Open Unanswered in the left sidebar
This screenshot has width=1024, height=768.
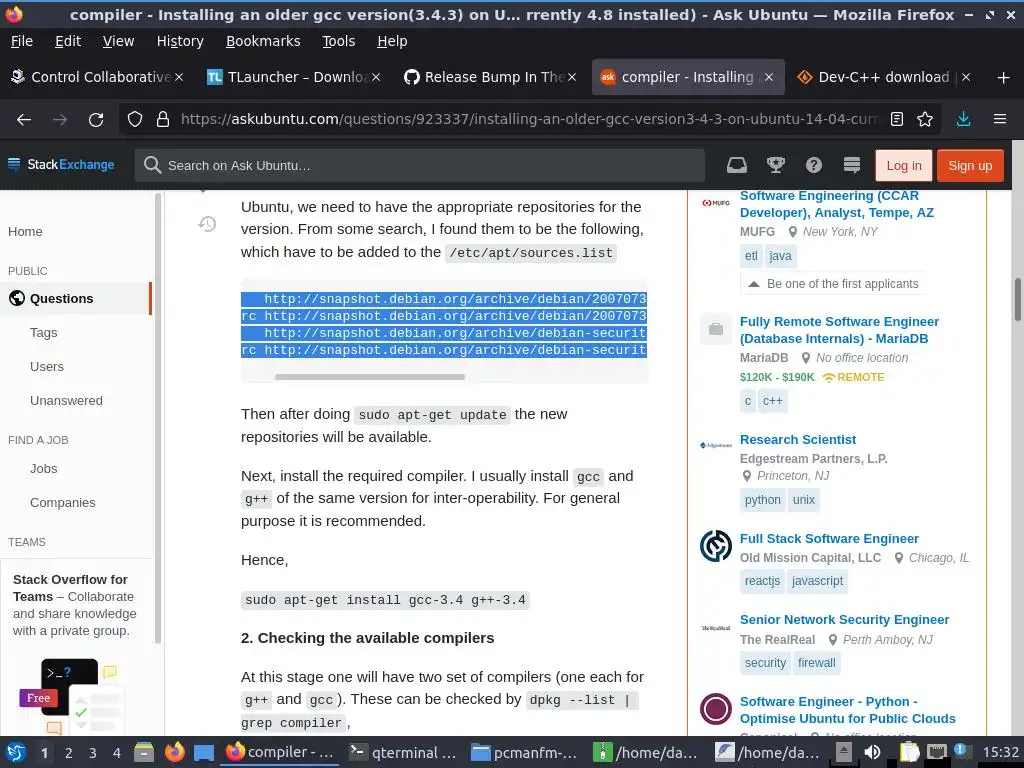66,400
